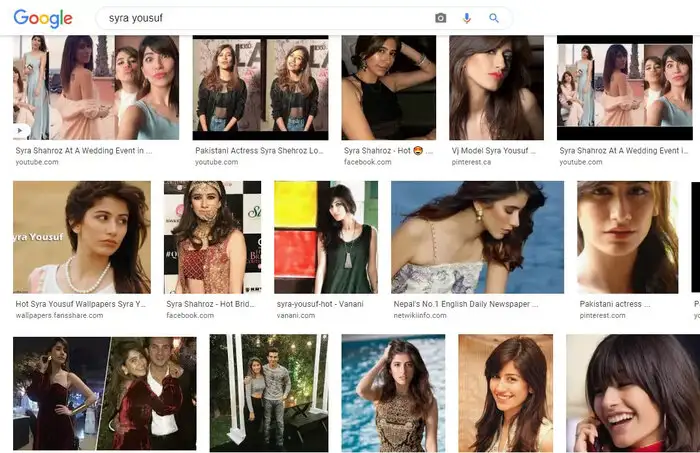Open 'Hot Syra Yousuf Wallpapers' result title
This screenshot has width=700, height=453.
tap(81, 304)
